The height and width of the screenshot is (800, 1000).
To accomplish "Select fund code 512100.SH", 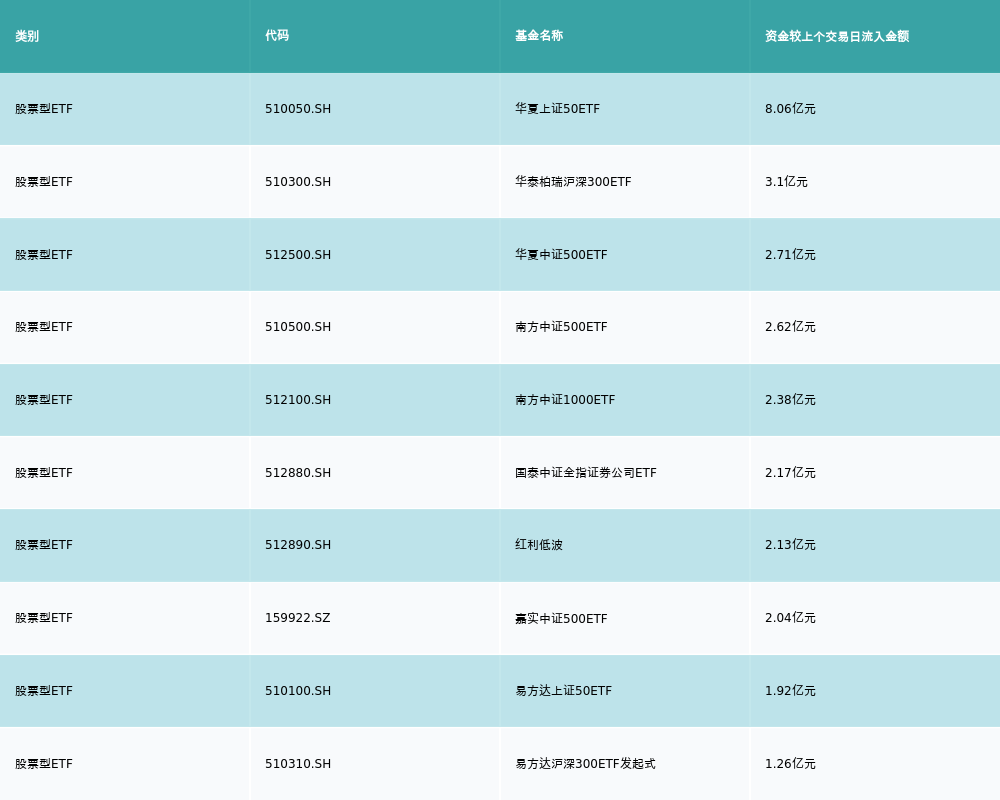I will 298,400.
